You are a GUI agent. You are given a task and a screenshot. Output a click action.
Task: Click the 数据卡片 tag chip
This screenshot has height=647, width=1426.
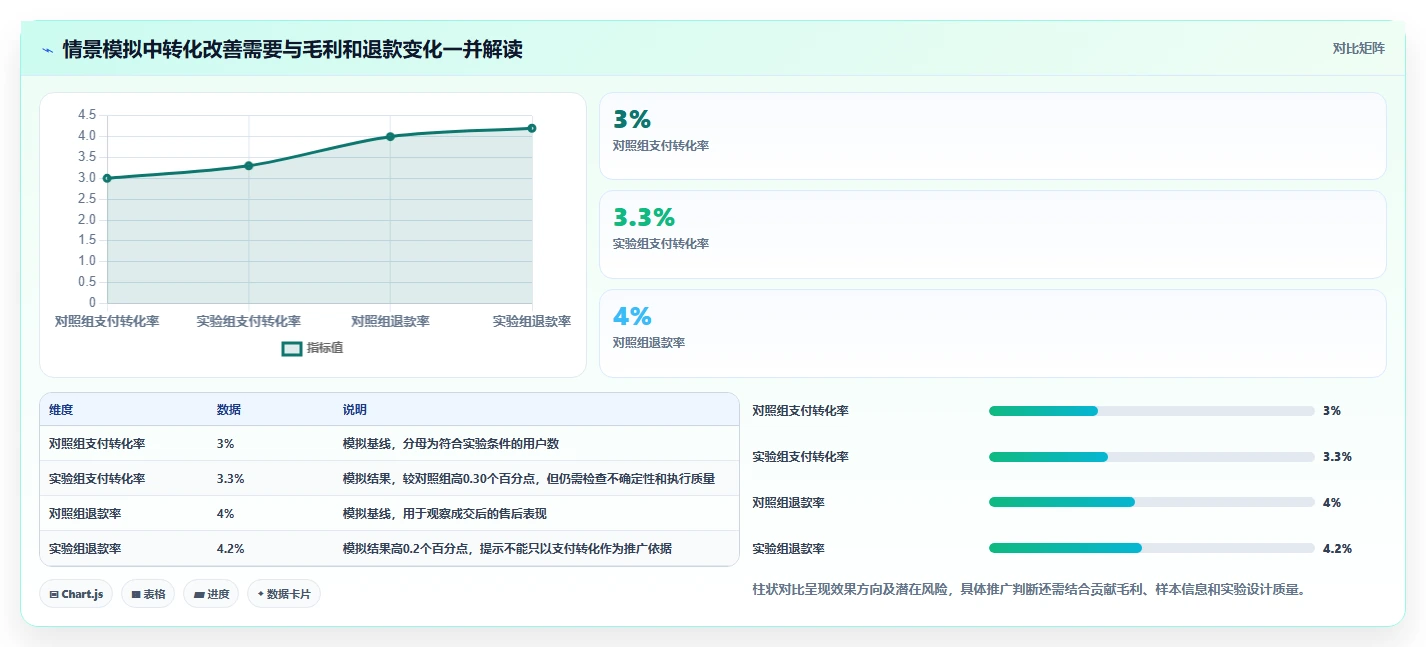[x=284, y=594]
